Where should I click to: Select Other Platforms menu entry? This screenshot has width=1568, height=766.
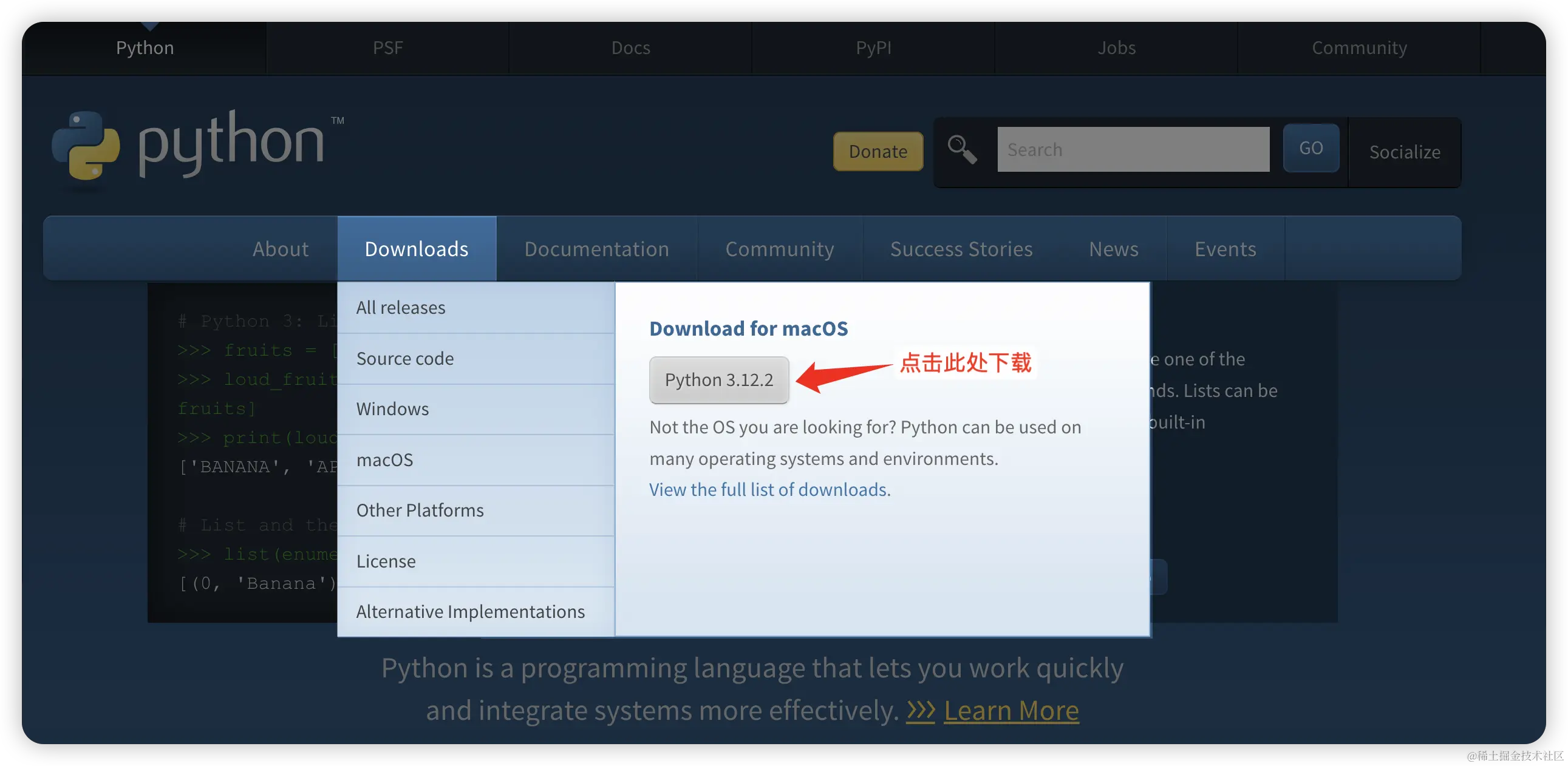(476, 510)
